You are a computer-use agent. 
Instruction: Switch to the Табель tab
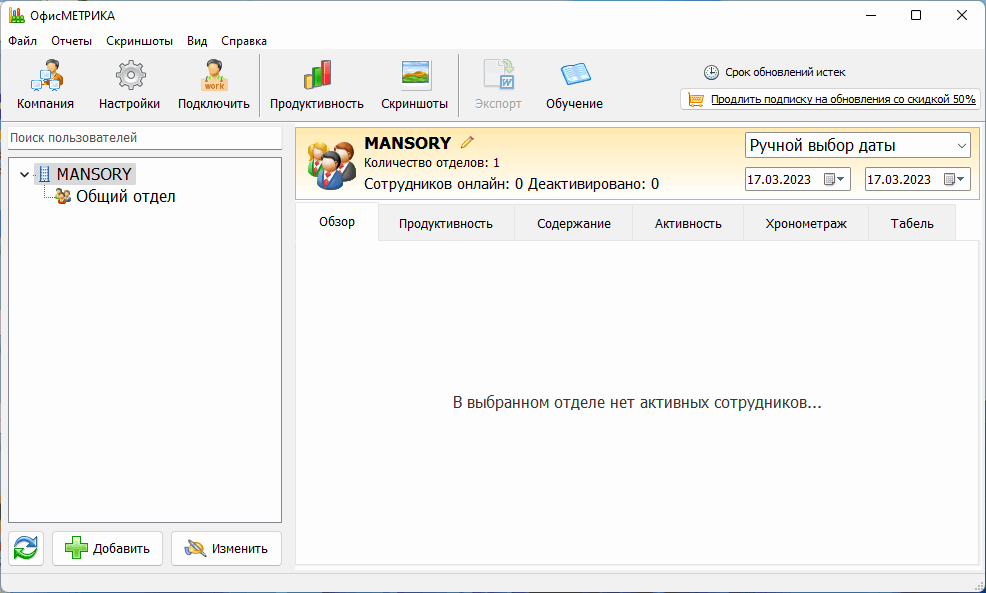pos(912,223)
